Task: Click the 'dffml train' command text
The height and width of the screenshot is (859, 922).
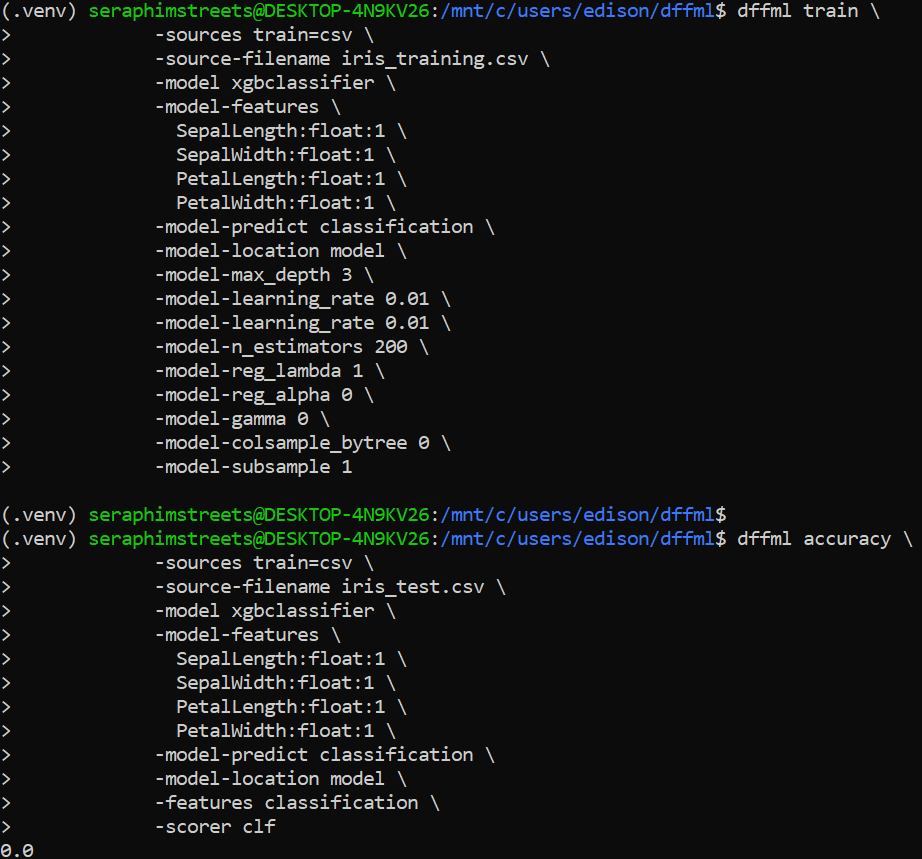Action: tap(797, 11)
